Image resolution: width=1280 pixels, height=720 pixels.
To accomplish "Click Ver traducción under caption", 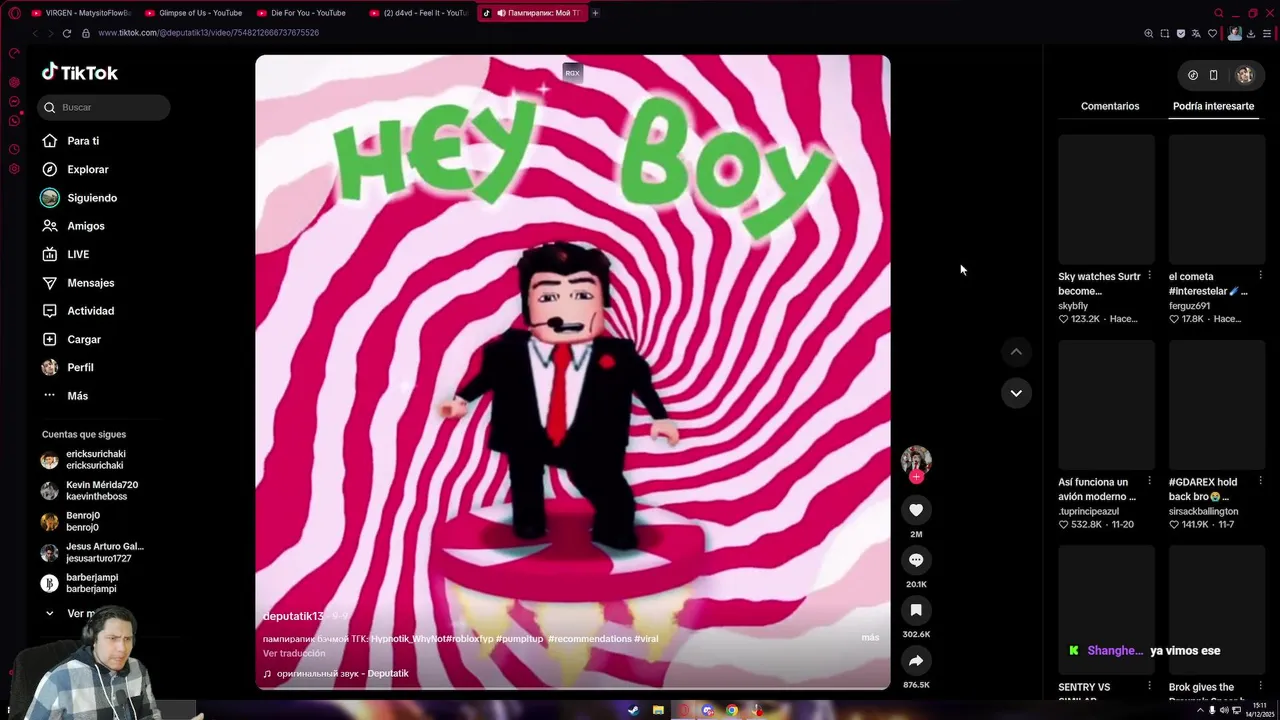I will tap(294, 653).
